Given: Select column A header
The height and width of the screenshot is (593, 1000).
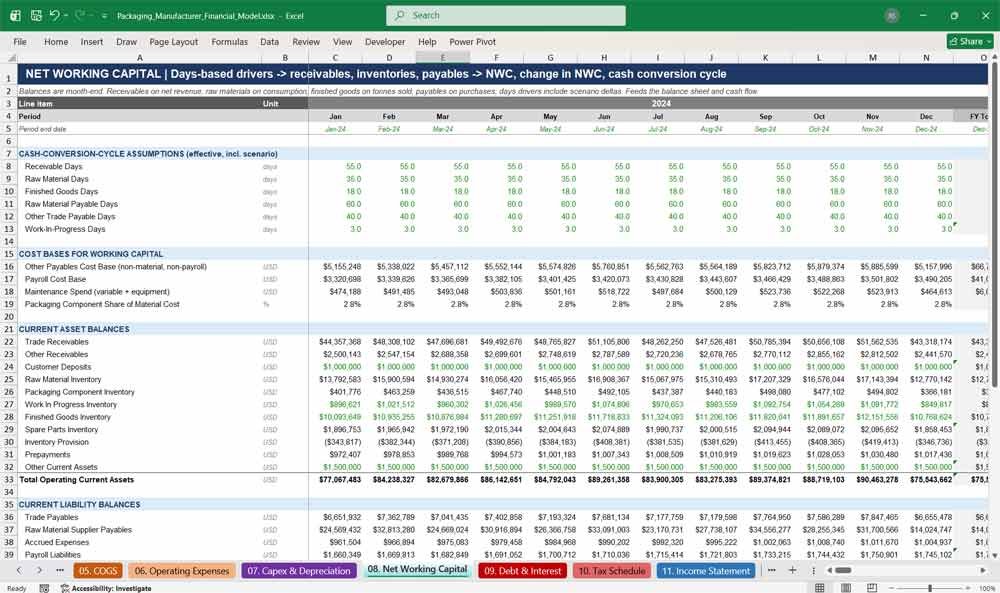Looking at the screenshot, I should [140, 58].
